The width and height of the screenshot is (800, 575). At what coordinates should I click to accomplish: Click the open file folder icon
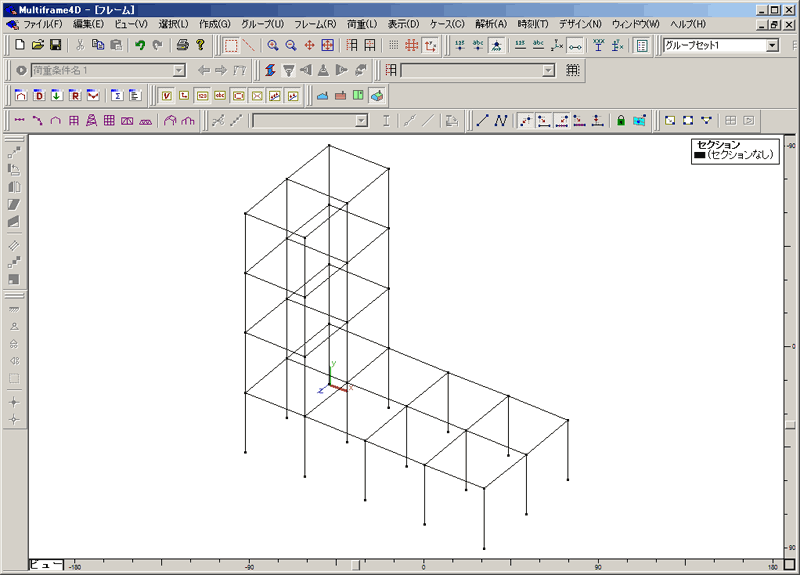(38, 45)
